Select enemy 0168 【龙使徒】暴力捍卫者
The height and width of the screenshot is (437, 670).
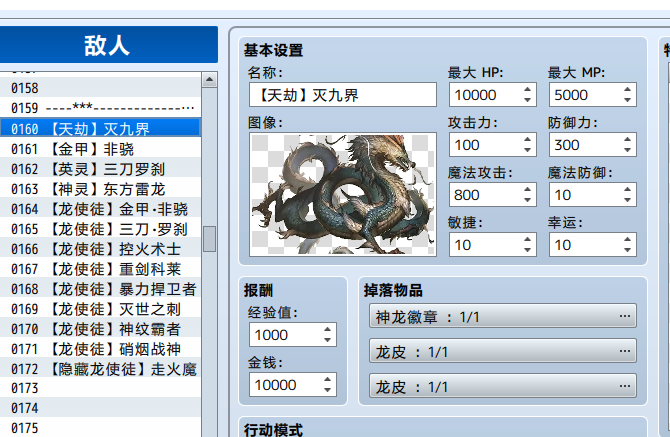[x=100, y=289]
